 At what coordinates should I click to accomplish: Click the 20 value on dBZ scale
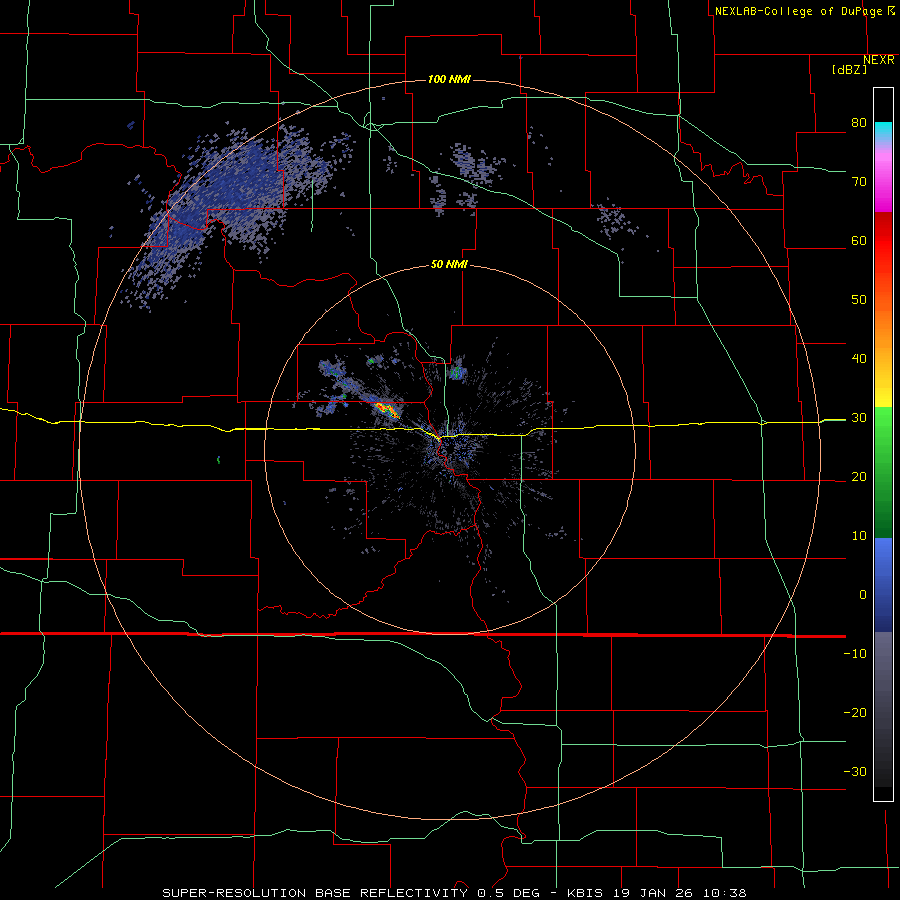tap(859, 477)
